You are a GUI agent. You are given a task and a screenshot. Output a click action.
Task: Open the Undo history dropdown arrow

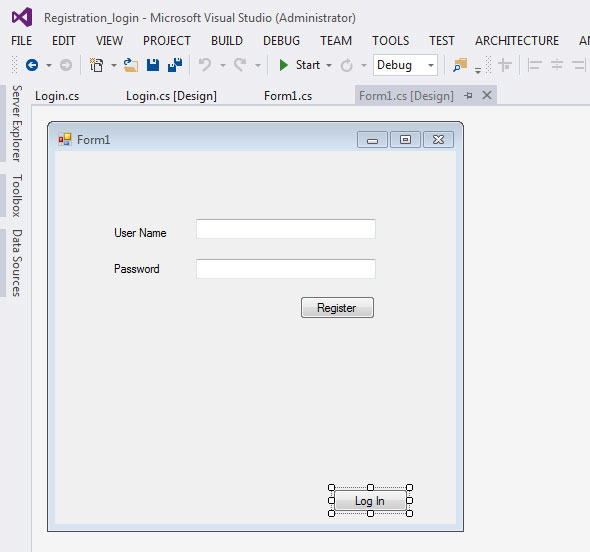[223, 65]
